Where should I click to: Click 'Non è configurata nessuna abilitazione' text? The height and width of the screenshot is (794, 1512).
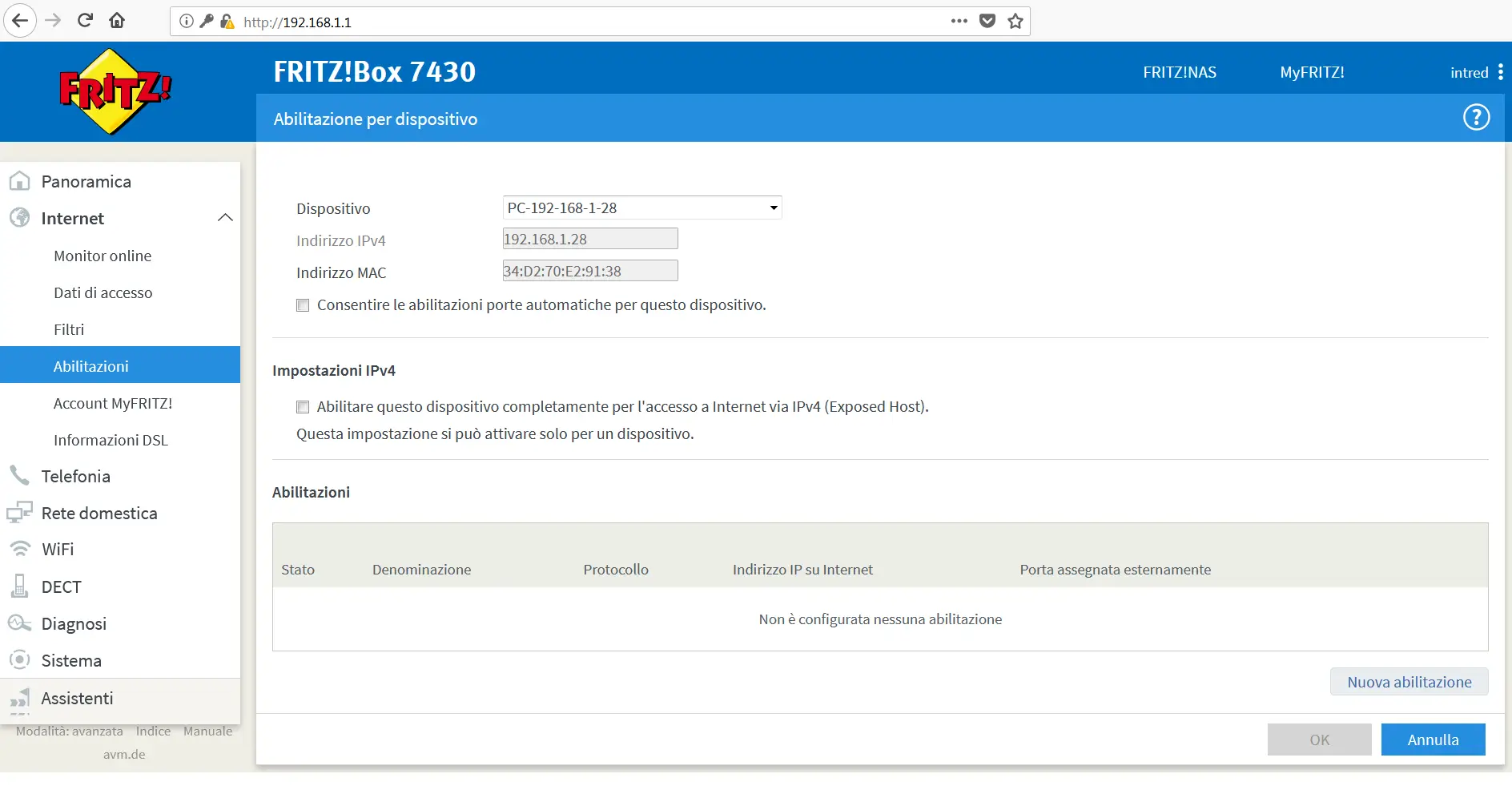pyautogui.click(x=880, y=619)
